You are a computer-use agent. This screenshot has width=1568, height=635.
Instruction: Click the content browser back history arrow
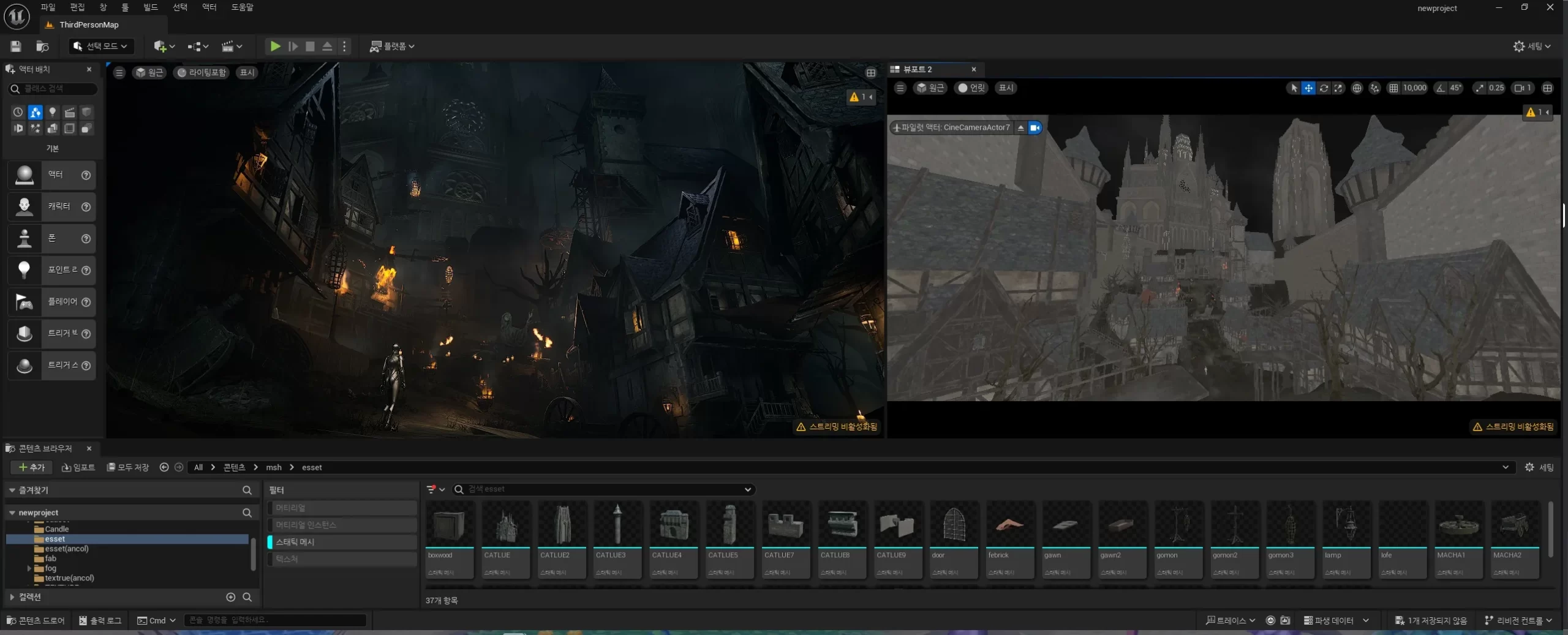pos(164,467)
